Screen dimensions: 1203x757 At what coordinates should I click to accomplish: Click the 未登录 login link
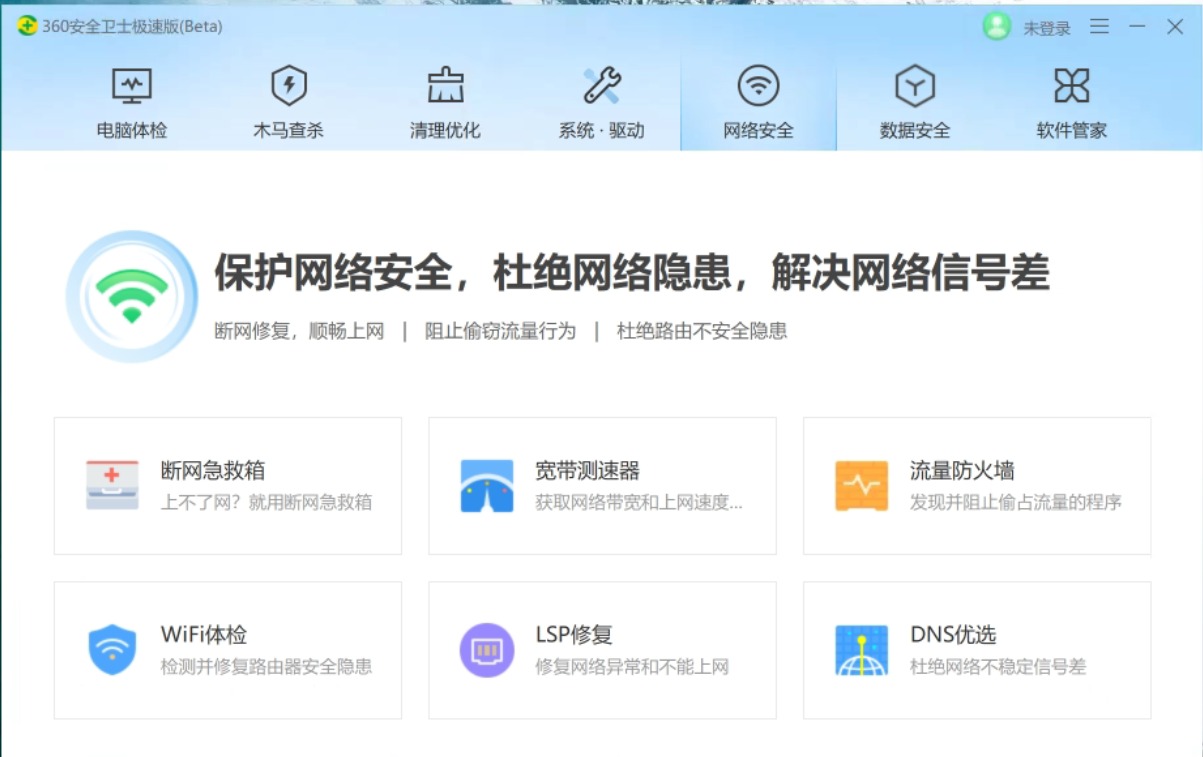pos(1046,28)
